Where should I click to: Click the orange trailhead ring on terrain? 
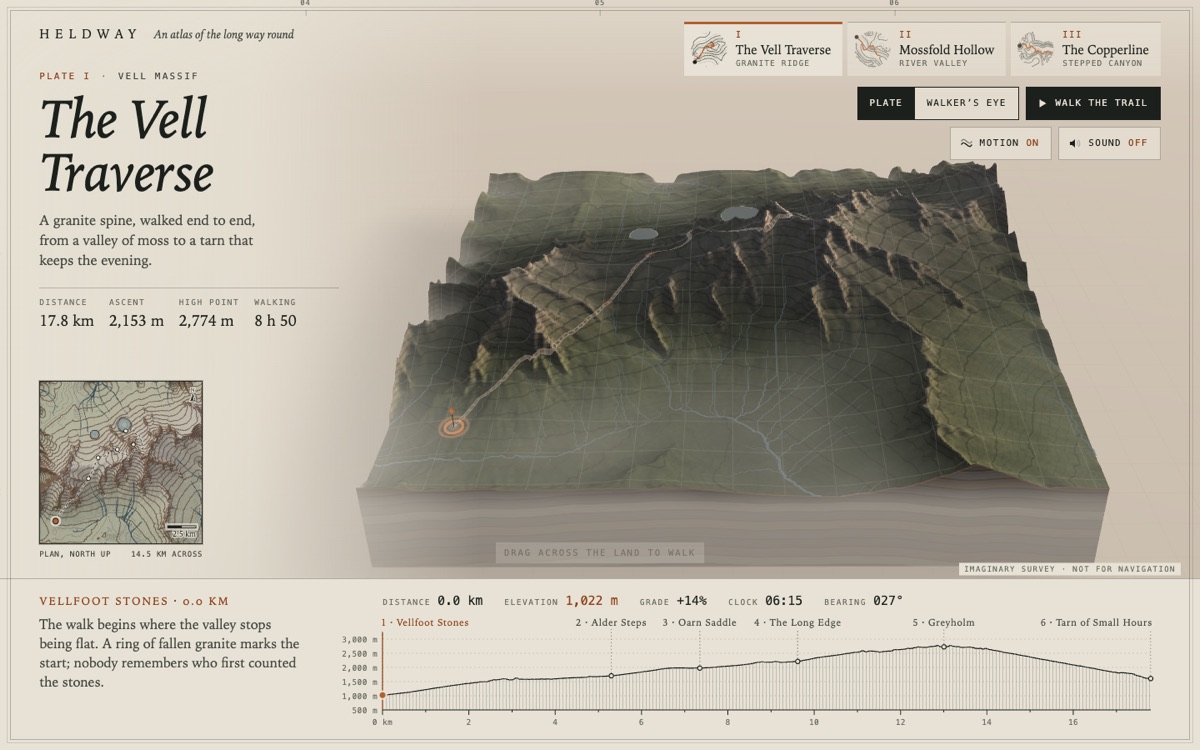[x=453, y=427]
